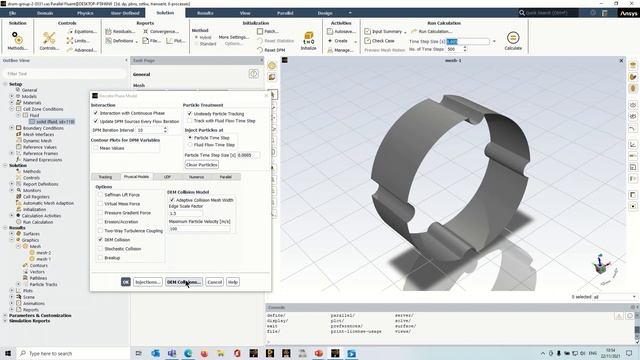Switch to Tracking tab in dialog

tap(105, 177)
